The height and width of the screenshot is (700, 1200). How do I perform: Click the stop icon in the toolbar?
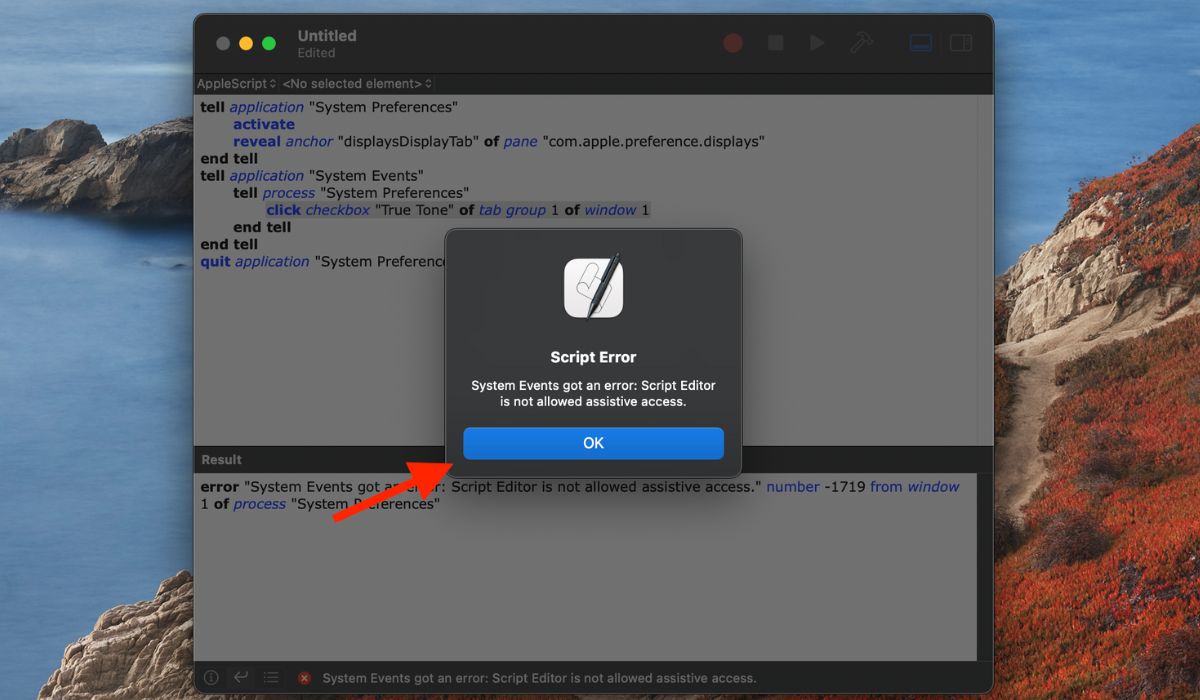coord(775,42)
